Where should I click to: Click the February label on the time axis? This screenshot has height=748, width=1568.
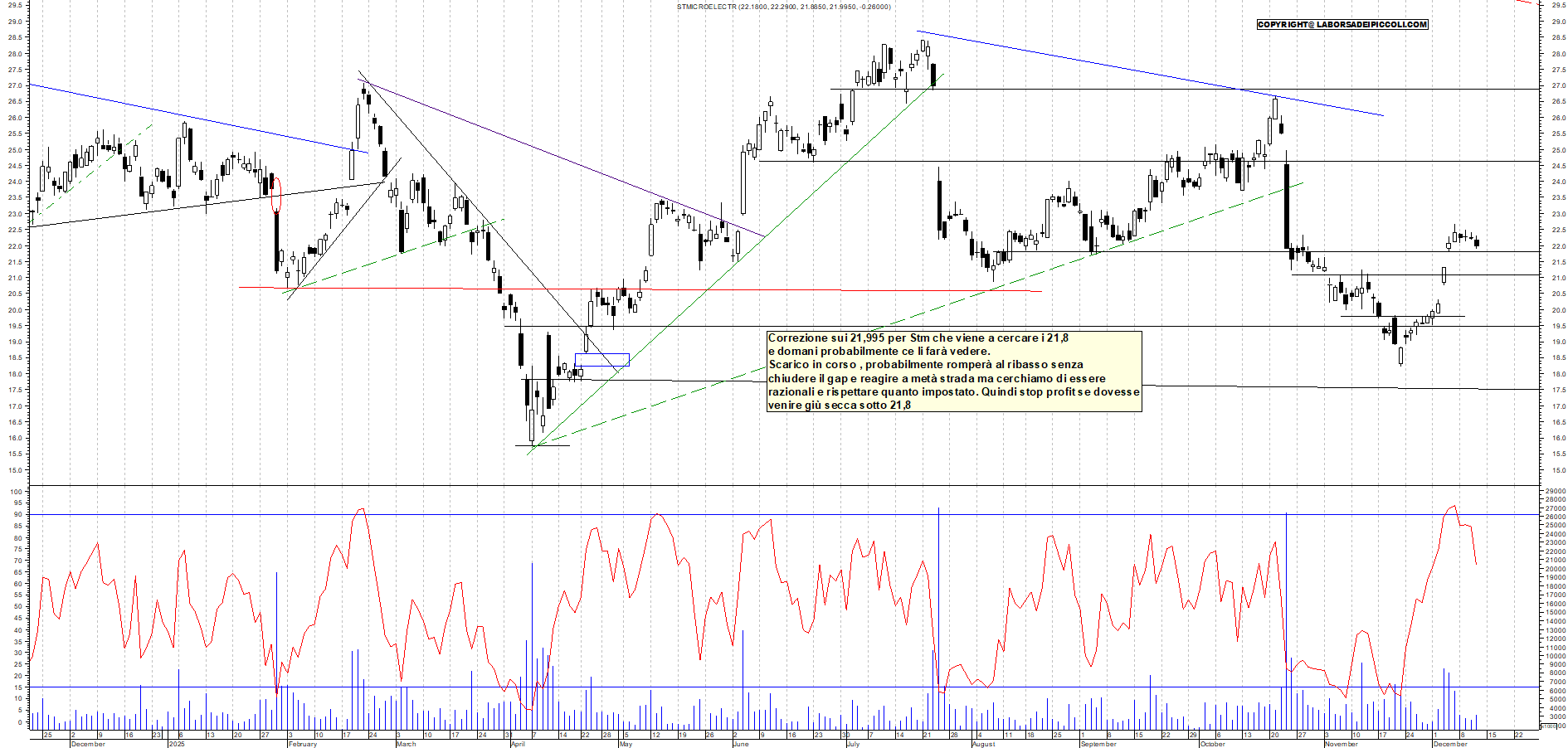click(302, 744)
